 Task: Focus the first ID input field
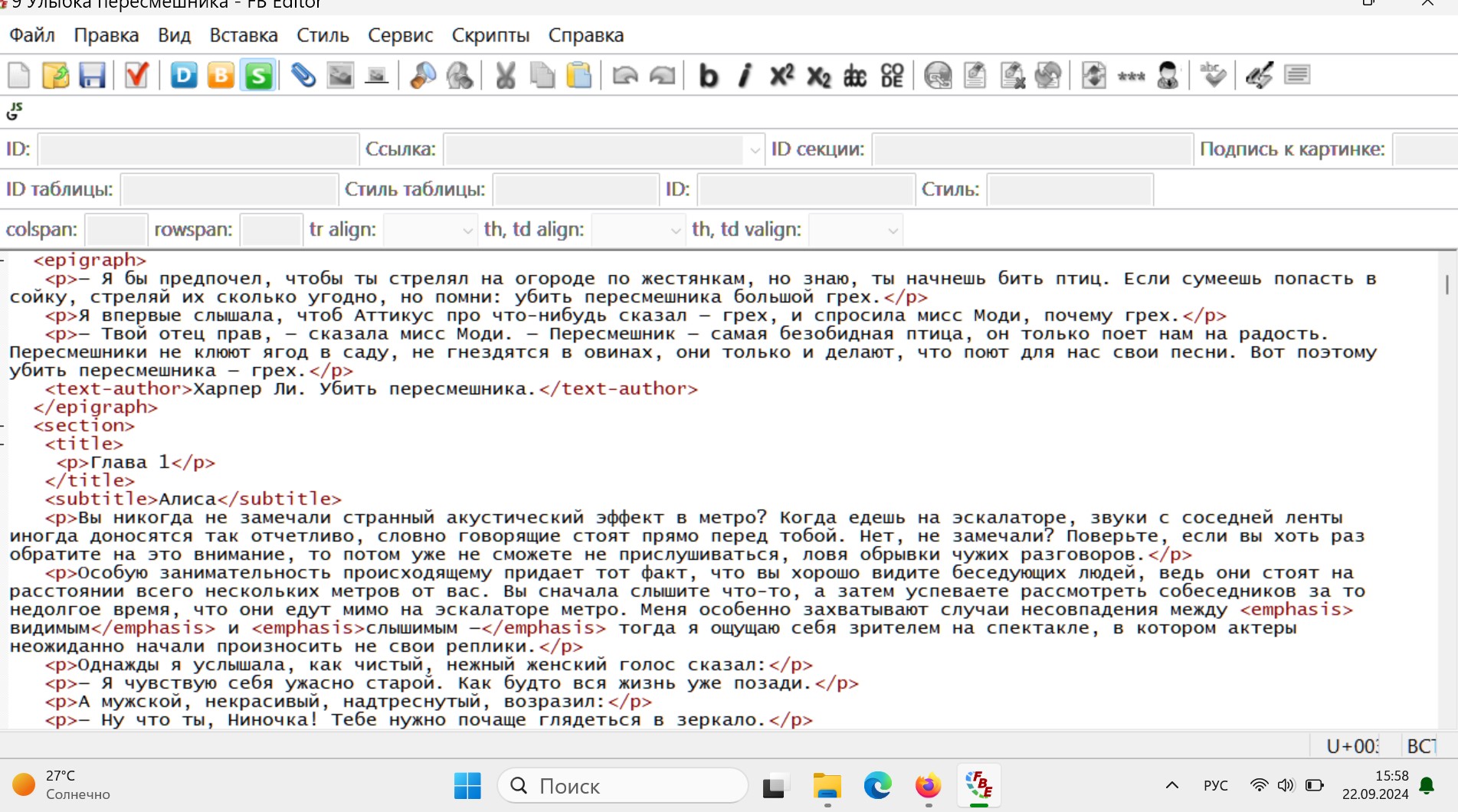(198, 149)
